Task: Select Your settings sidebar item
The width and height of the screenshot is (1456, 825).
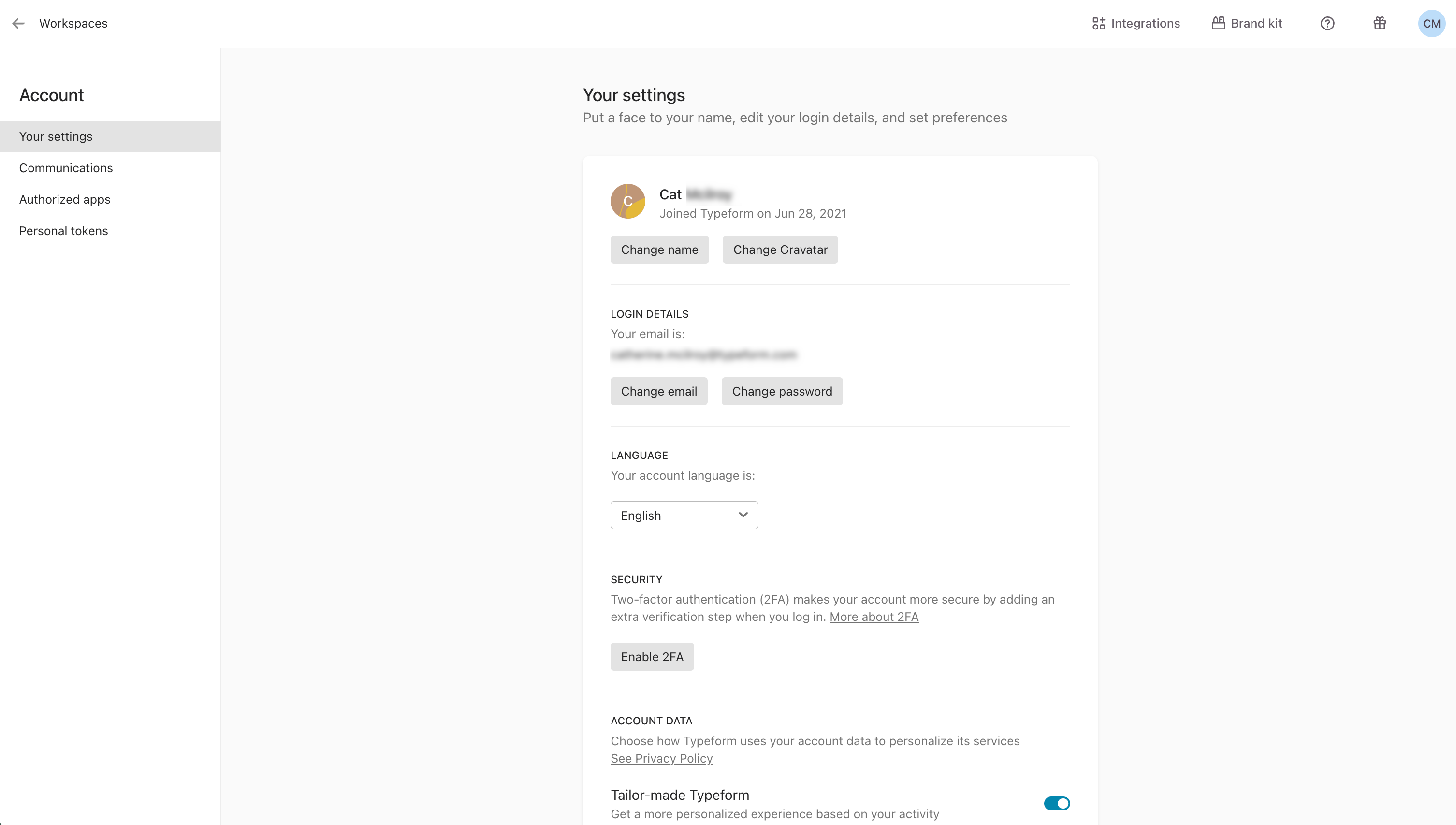Action: point(56,136)
